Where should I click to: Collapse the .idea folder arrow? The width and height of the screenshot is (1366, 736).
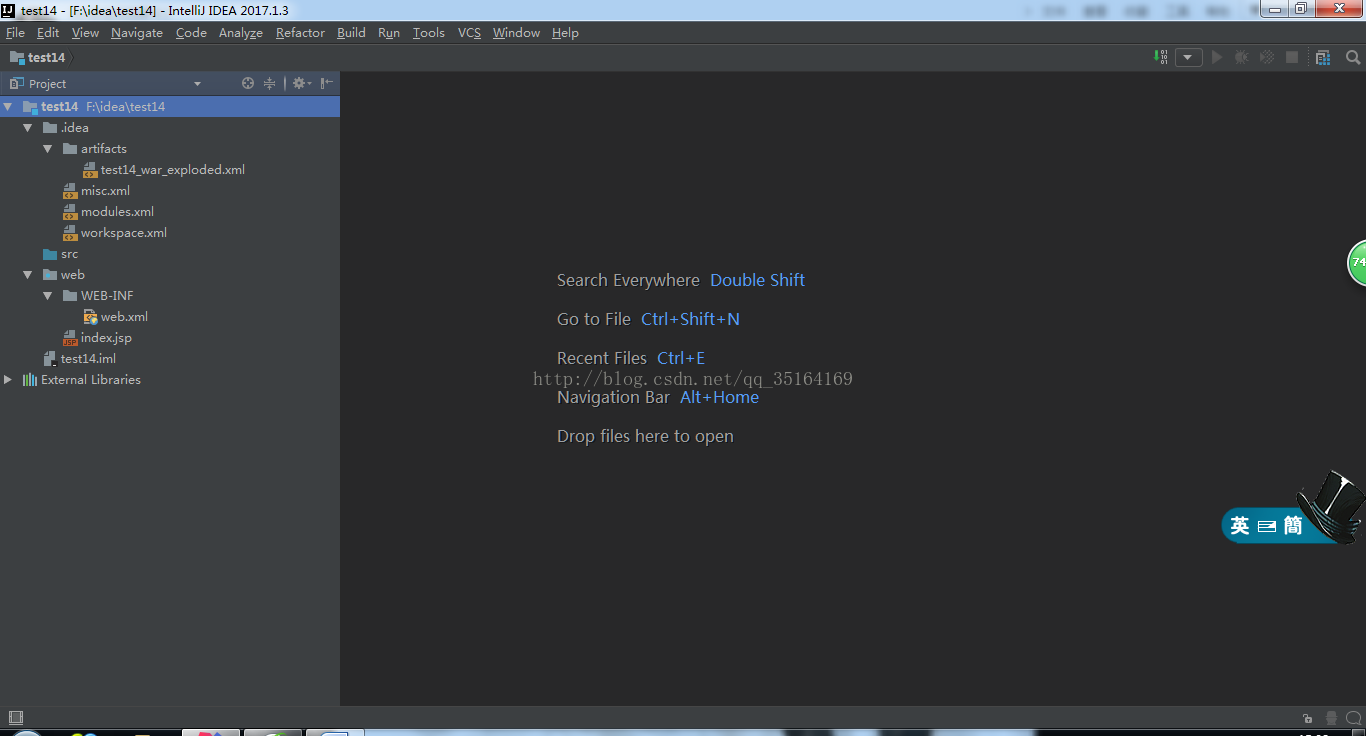[x=27, y=127]
